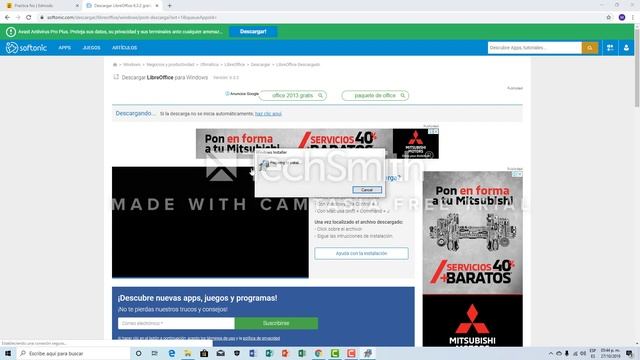640x360 pixels.
Task: Open the Mail app from taskbar
Action: [220, 353]
